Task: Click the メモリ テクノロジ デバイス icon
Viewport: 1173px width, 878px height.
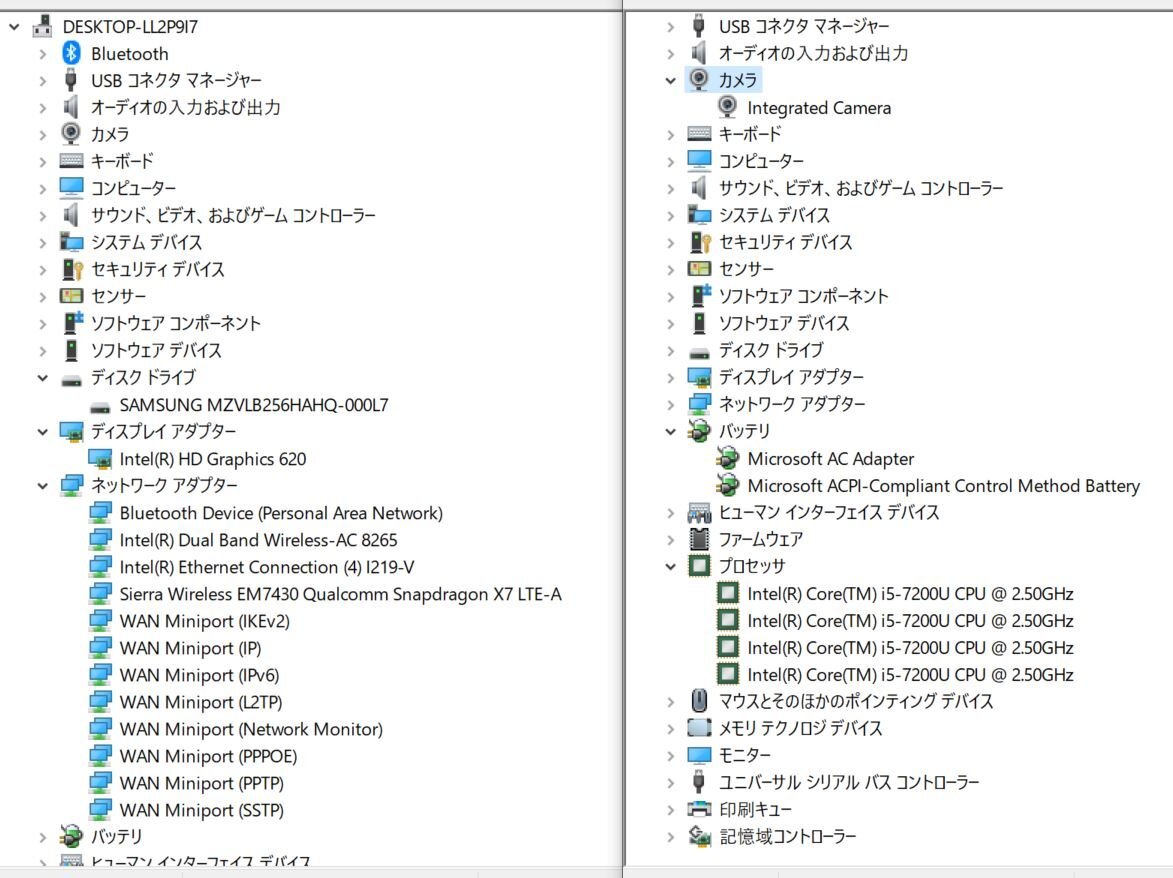Action: coord(699,728)
